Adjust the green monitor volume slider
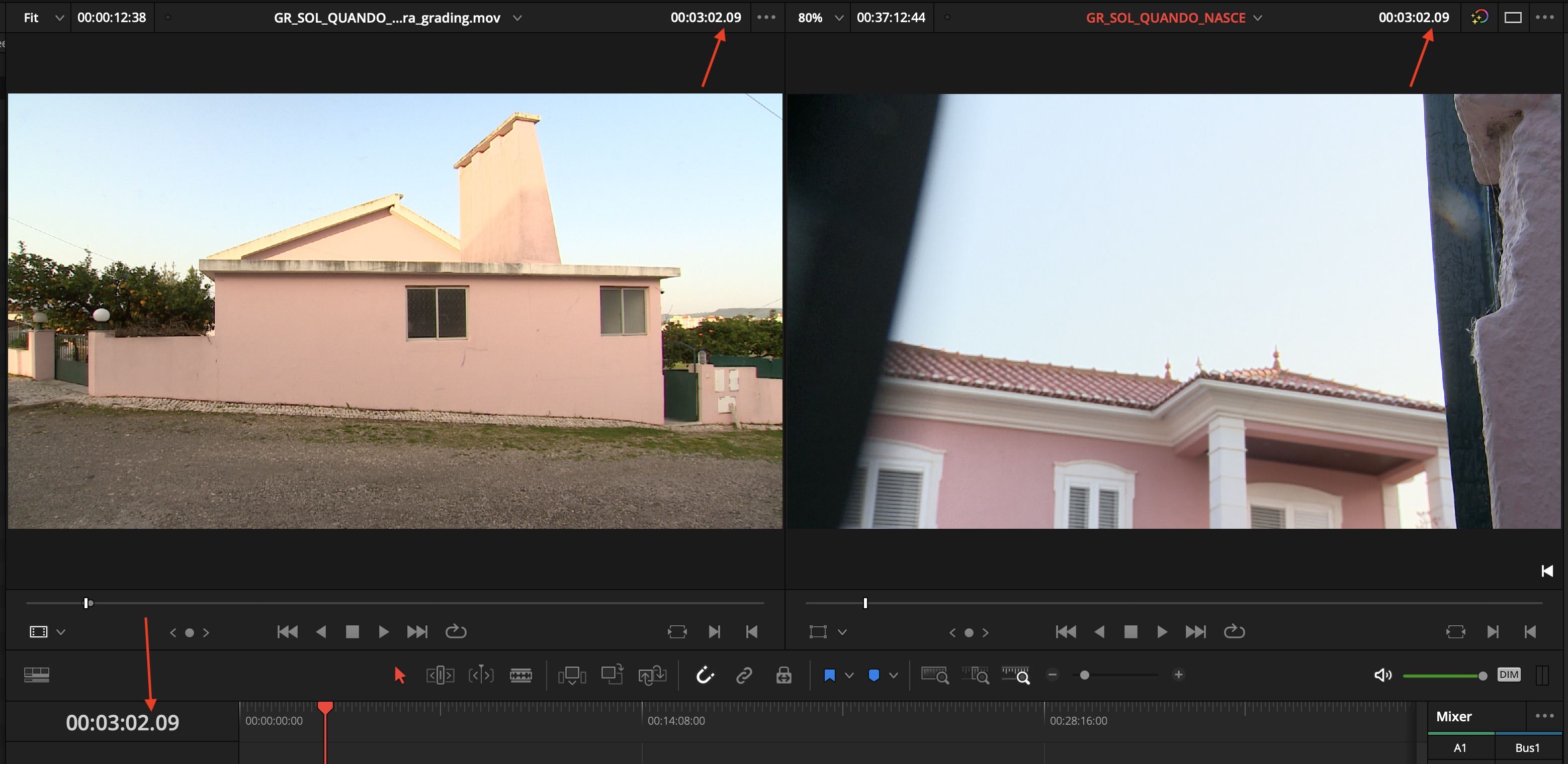 coord(1445,676)
